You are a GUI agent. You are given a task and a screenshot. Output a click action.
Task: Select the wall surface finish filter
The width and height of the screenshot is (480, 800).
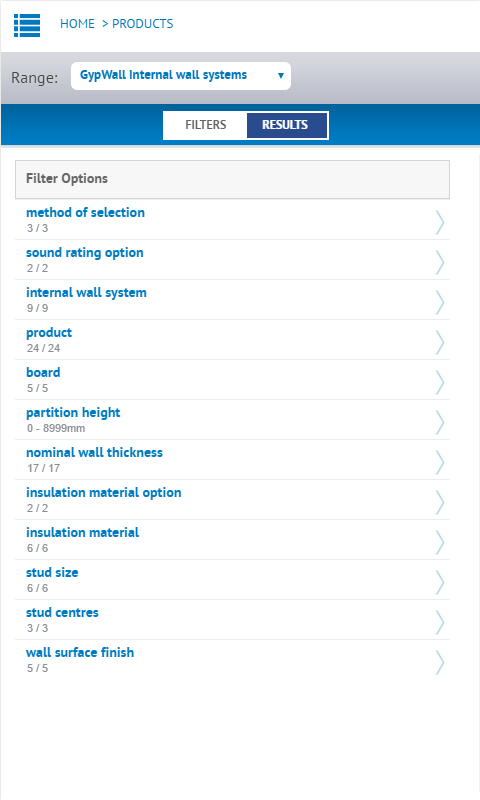tap(233, 660)
